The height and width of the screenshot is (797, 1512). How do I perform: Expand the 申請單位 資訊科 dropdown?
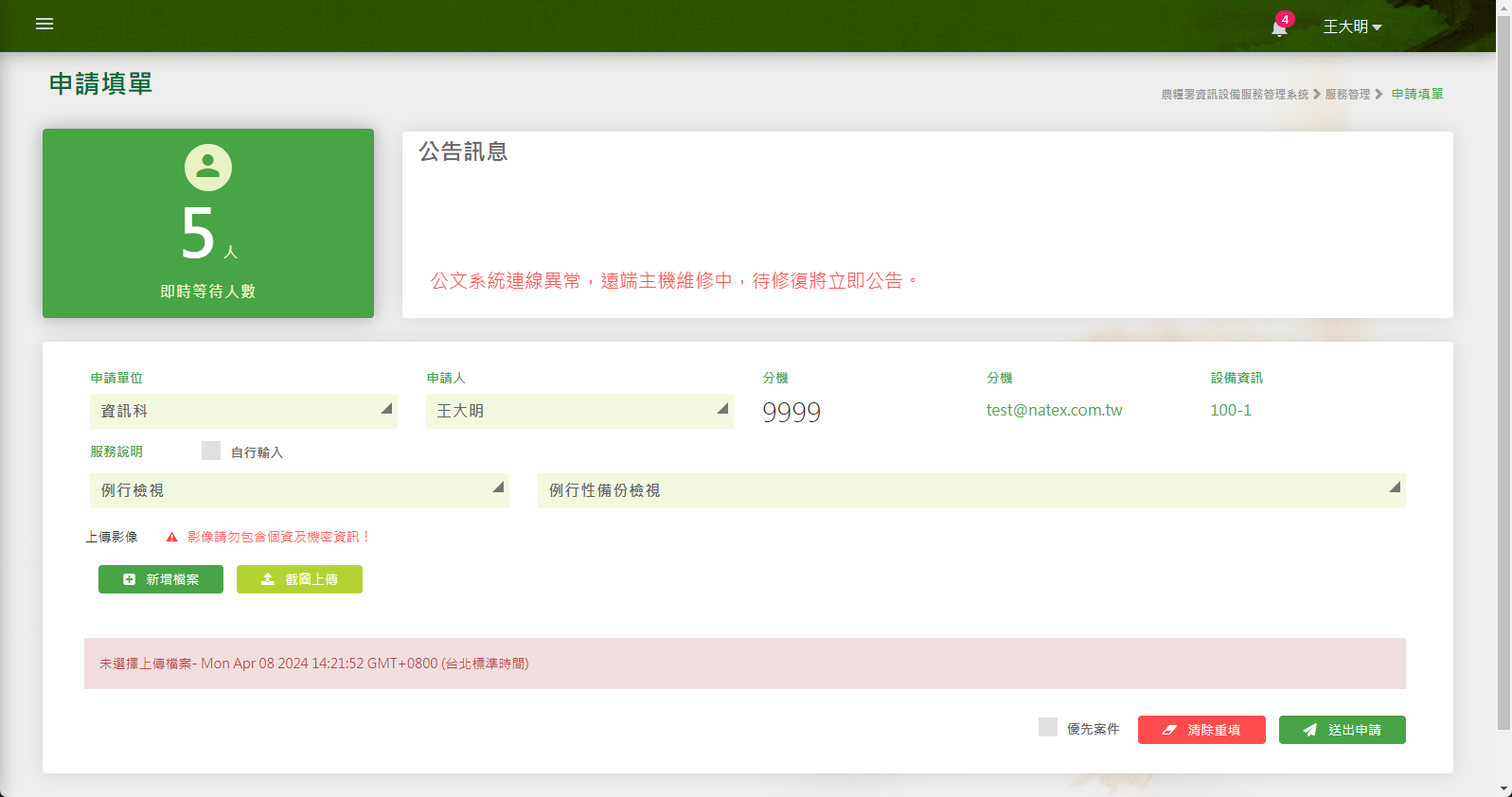[x=243, y=411]
